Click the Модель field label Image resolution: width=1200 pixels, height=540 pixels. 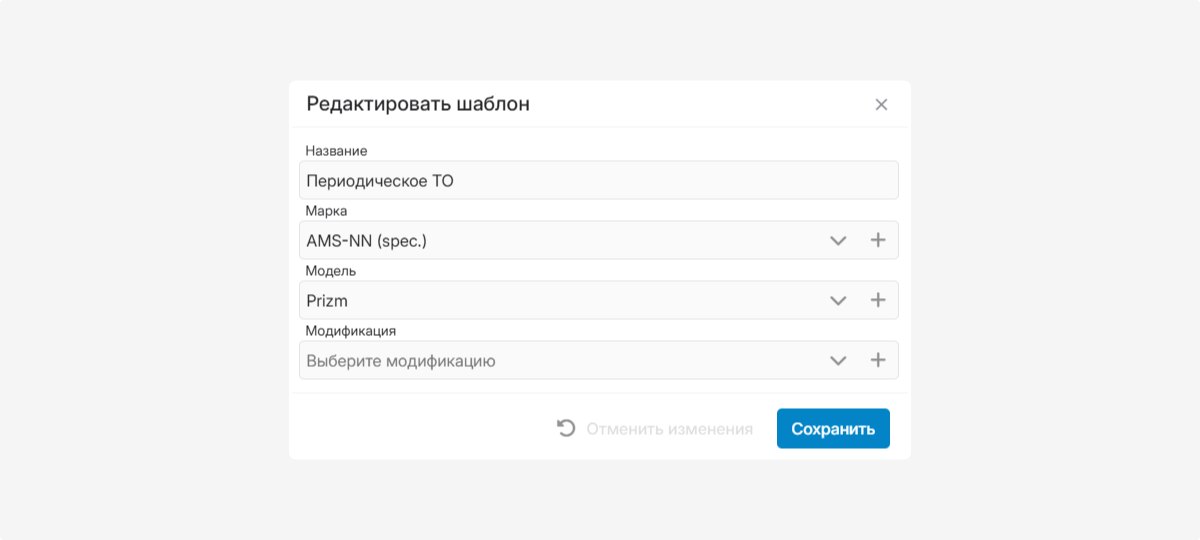tap(330, 271)
